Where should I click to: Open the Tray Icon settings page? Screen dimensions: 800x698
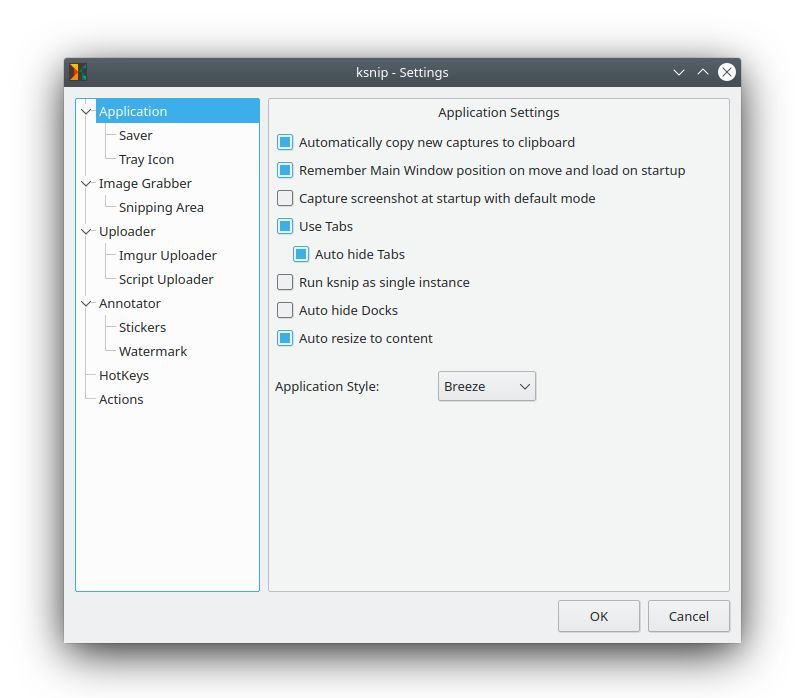click(x=146, y=159)
